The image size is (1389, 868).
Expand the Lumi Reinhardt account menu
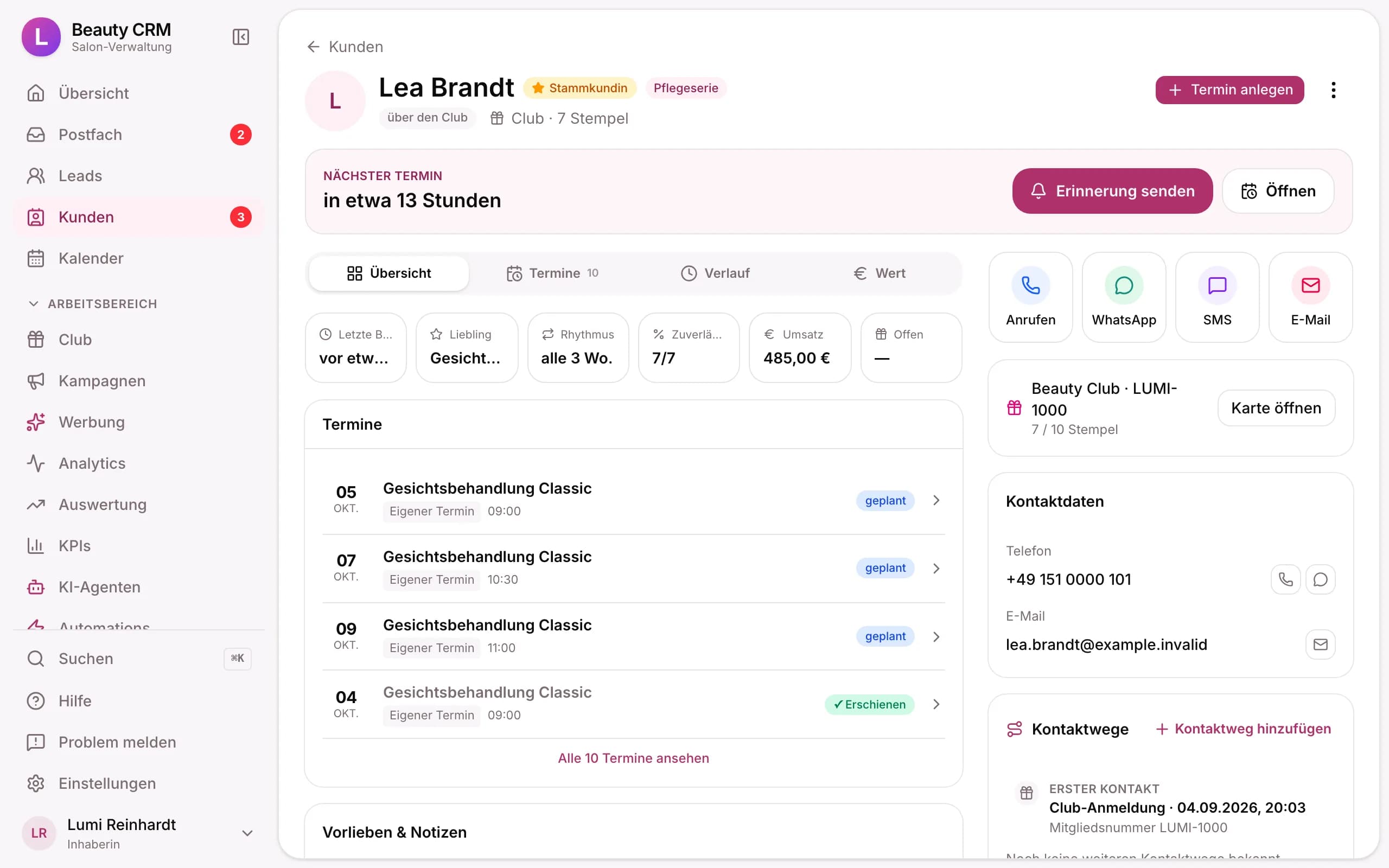point(139,833)
